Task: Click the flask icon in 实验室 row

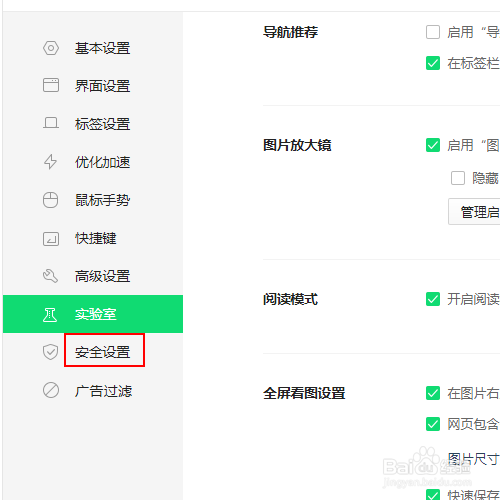Action: click(x=50, y=315)
